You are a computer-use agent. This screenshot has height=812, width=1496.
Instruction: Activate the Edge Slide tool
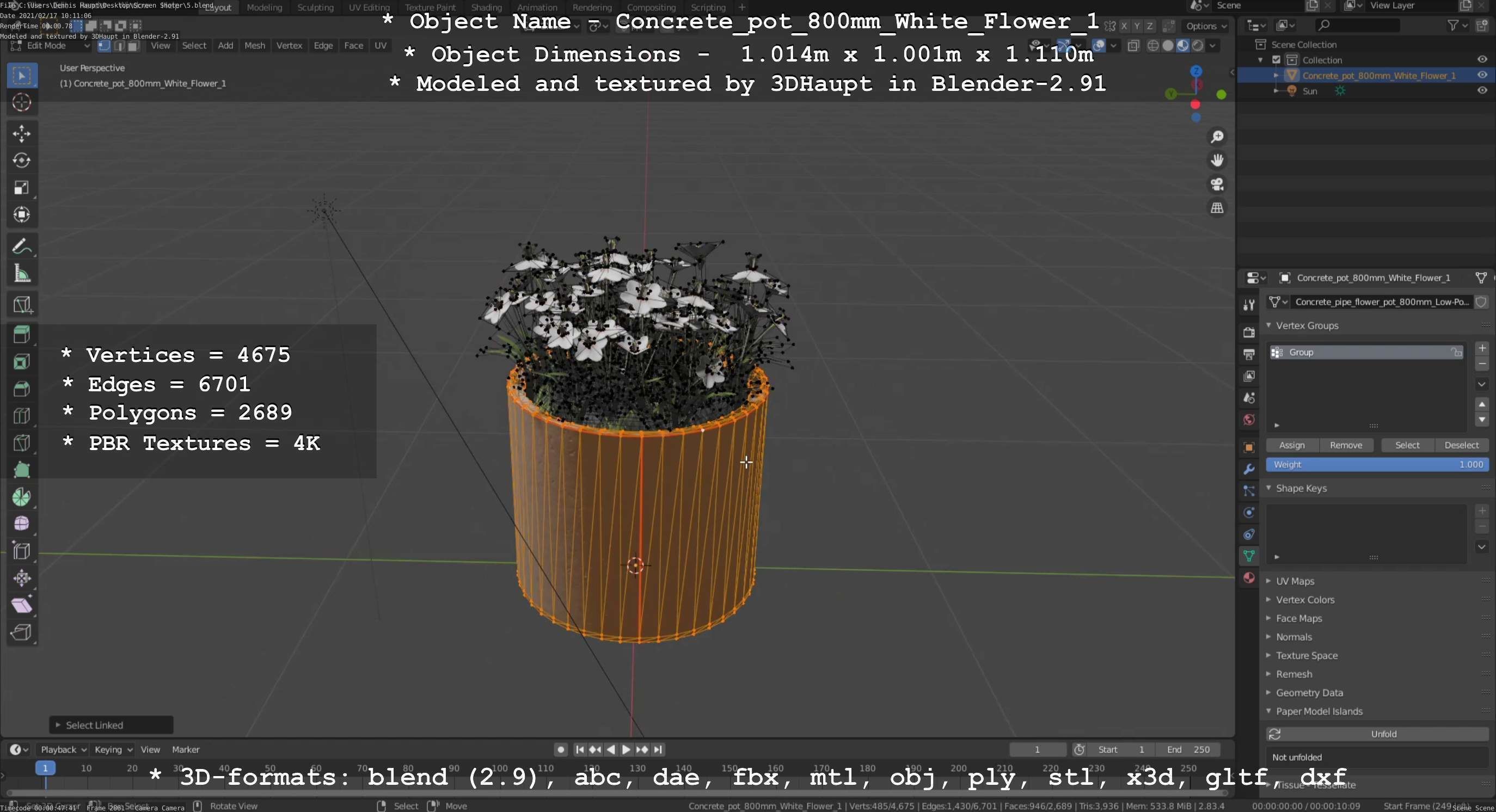pos(22,551)
